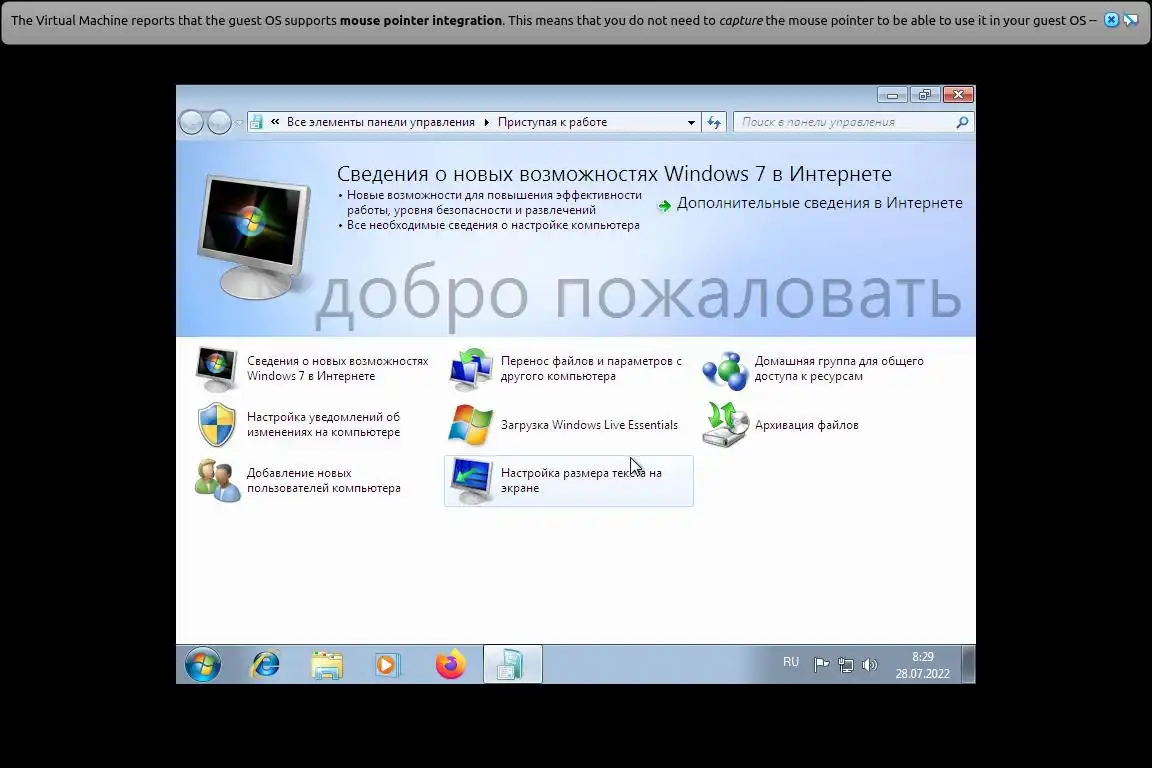Open 'Настройка размера текста на экране'
Image resolution: width=1152 pixels, height=768 pixels.
pos(581,480)
